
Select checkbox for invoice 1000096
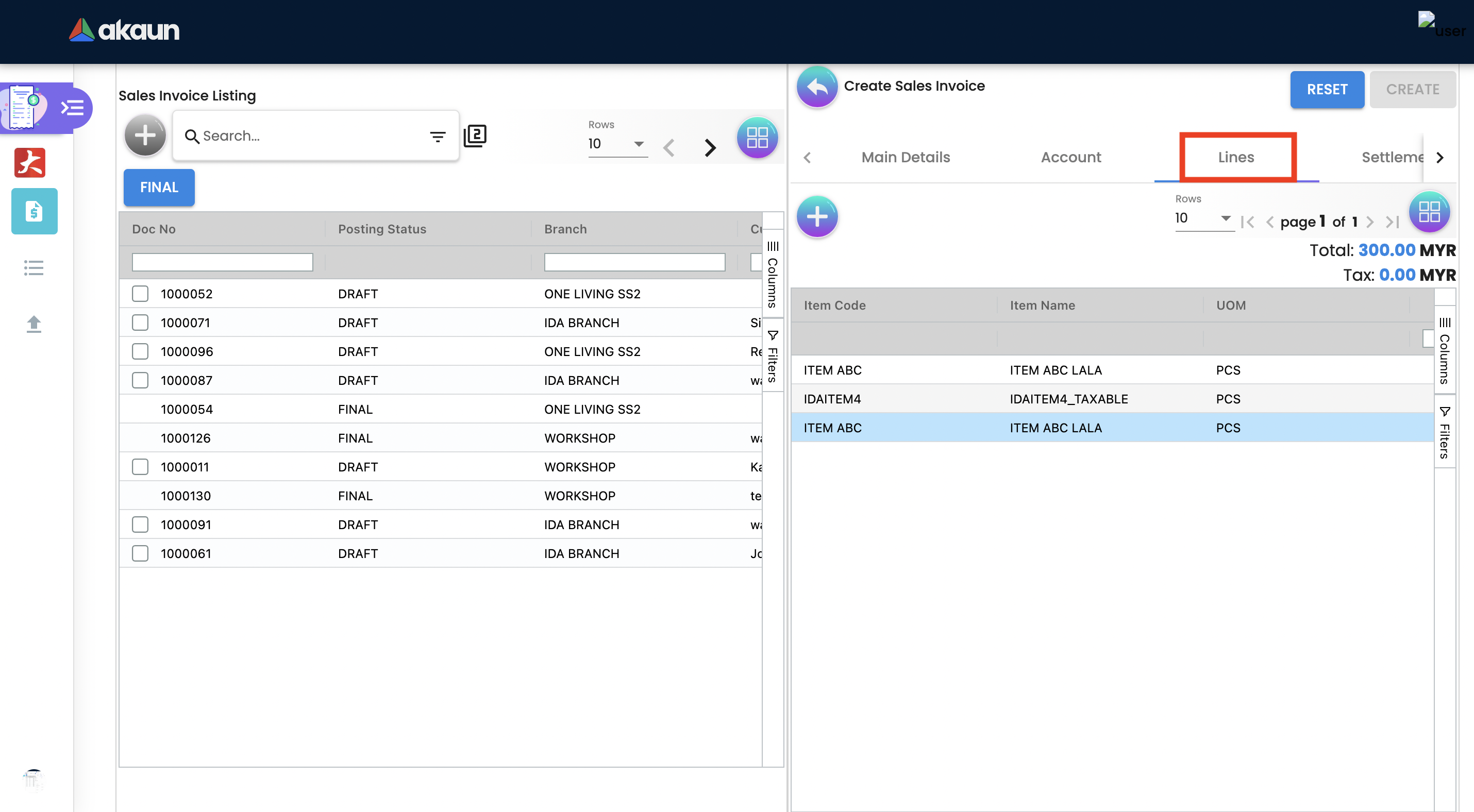tap(140, 351)
